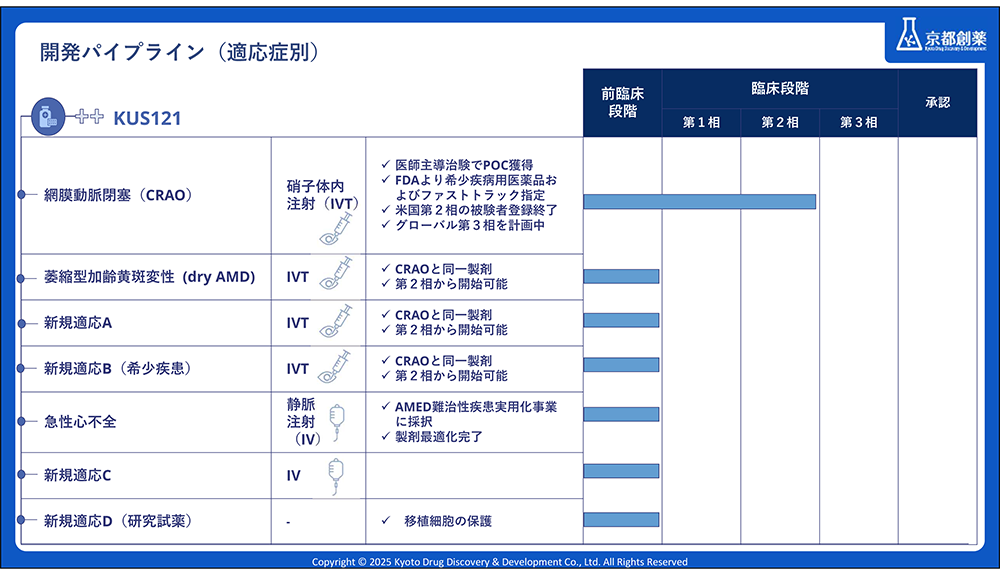Click the 第2相 column header
This screenshot has height=575, width=1000.
click(780, 122)
